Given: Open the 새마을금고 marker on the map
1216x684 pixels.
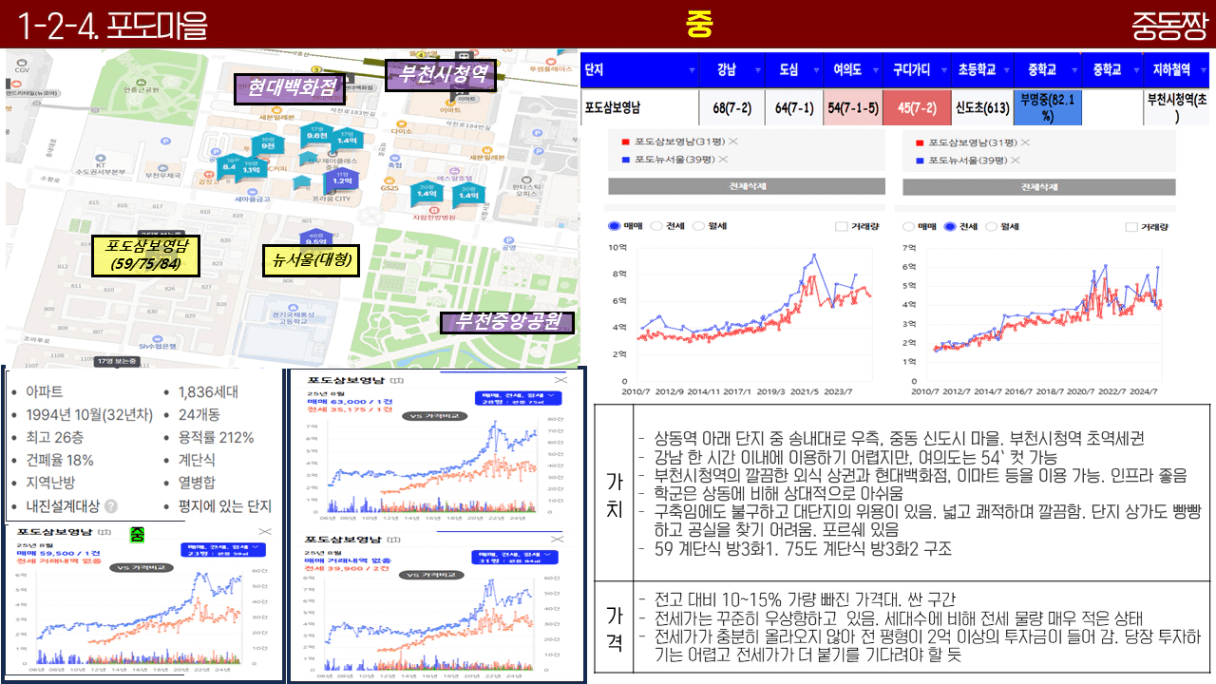Looking at the screenshot, I should click(253, 193).
